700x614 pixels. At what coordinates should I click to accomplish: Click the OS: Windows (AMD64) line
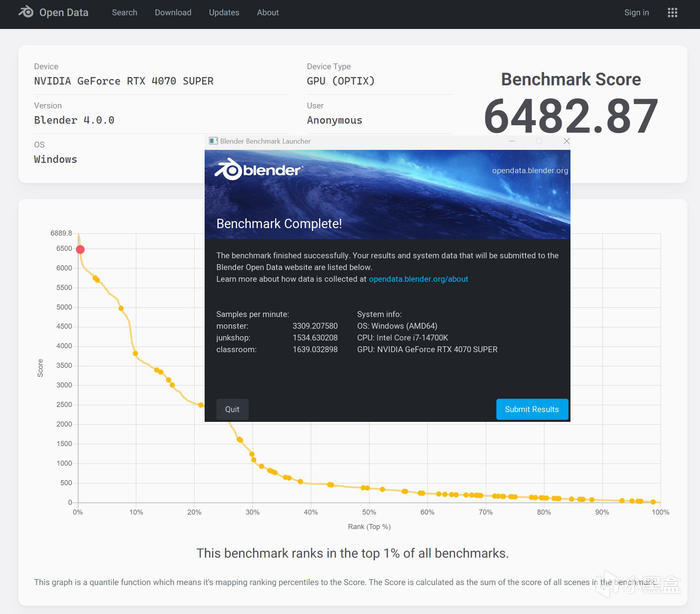coord(397,326)
